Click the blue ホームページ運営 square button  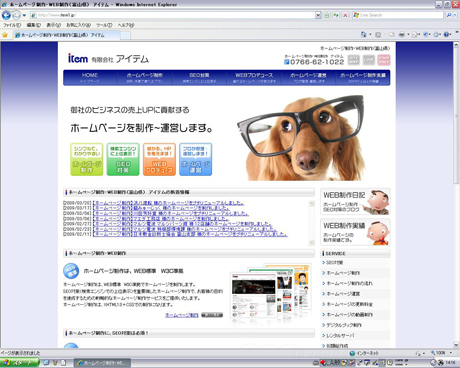[x=196, y=159]
